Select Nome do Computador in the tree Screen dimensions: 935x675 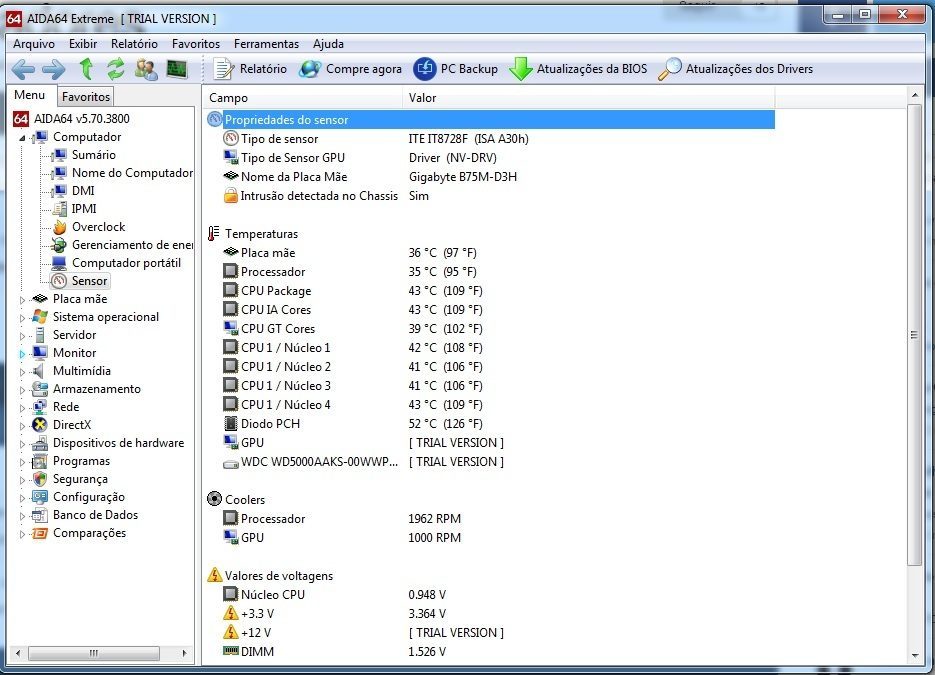tap(132, 173)
